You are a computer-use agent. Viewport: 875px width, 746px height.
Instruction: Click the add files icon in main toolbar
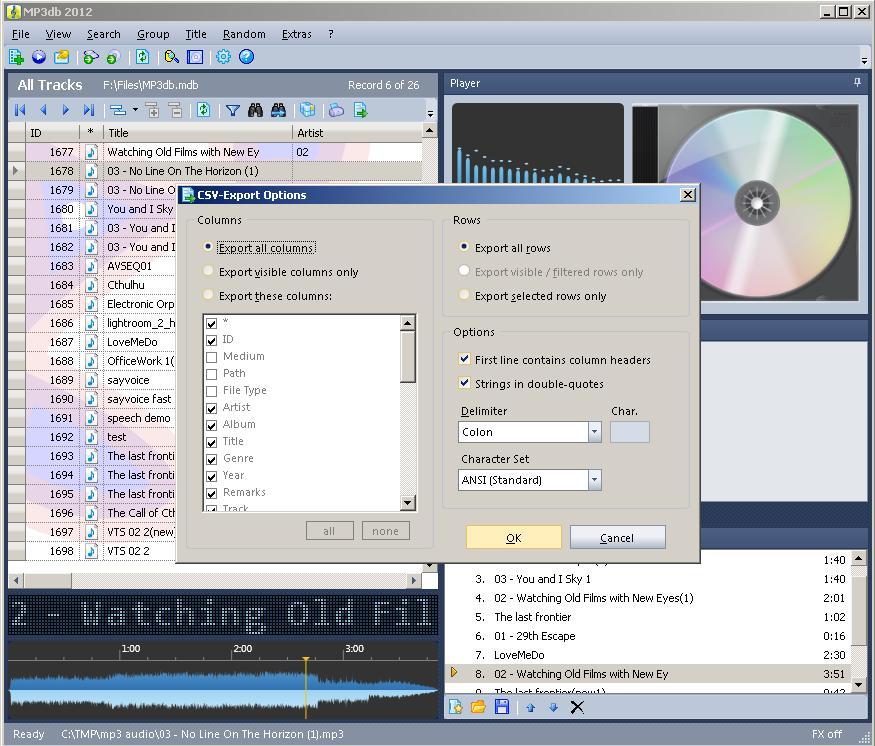(x=16, y=57)
